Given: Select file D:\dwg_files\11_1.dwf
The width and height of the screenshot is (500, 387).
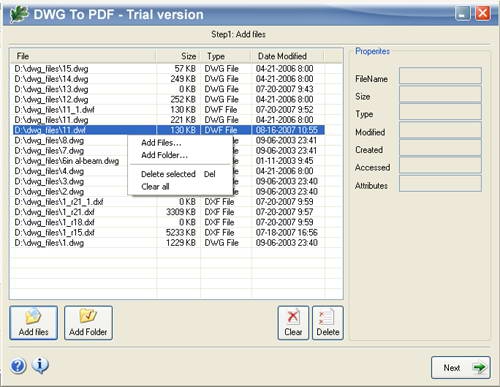Looking at the screenshot, I should pos(54,110).
